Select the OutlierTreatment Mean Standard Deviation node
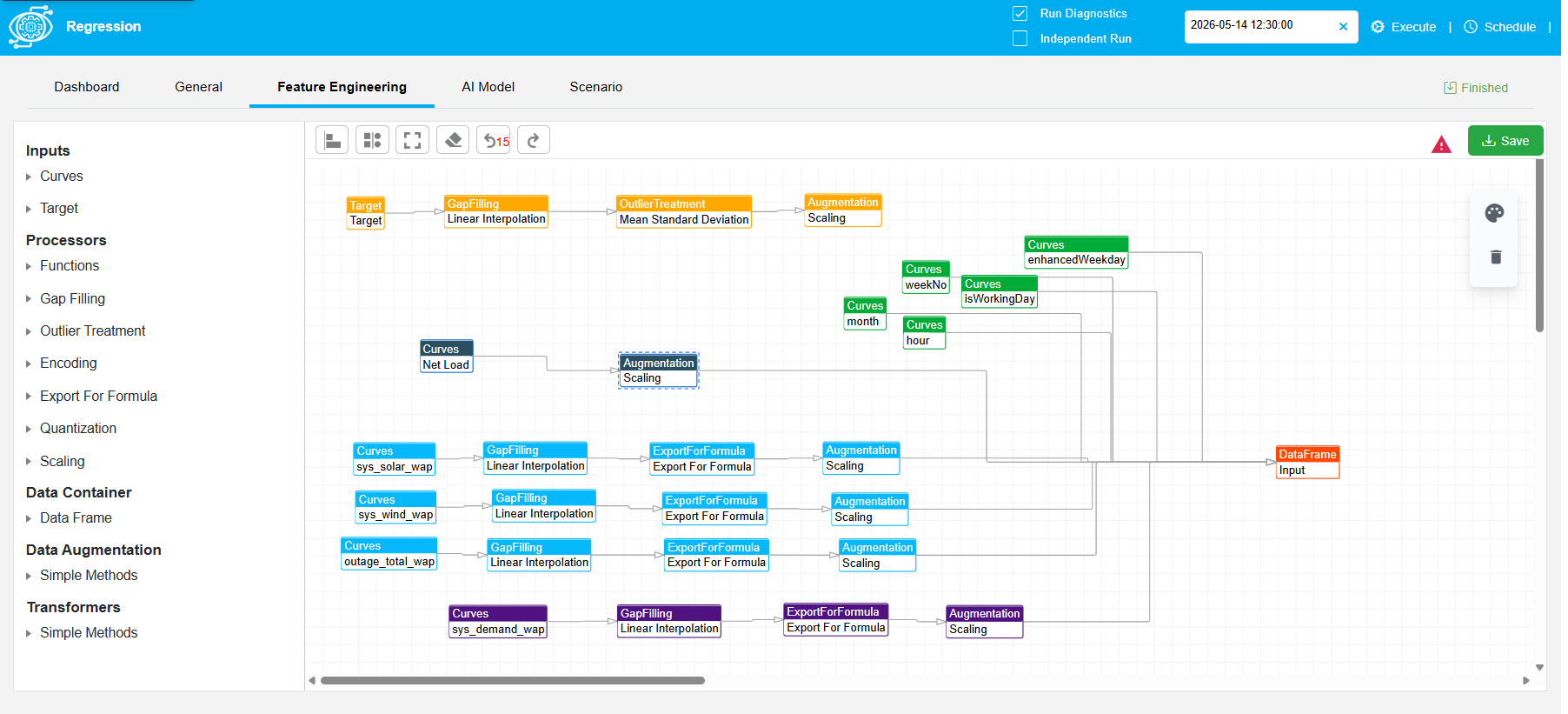Image resolution: width=1568 pixels, height=714 pixels. 684,212
